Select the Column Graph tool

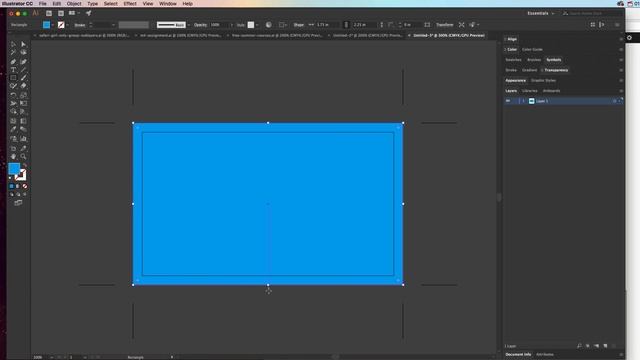tap(23, 139)
